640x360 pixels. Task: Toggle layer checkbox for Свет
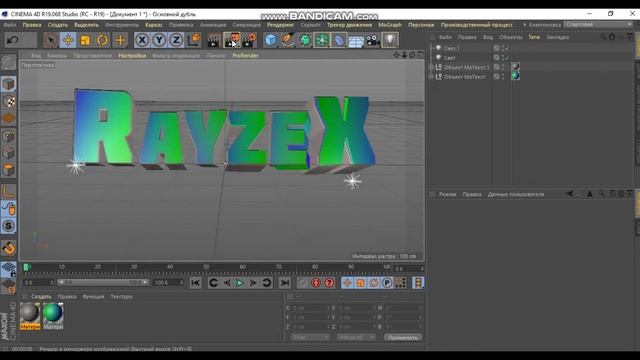[496, 58]
